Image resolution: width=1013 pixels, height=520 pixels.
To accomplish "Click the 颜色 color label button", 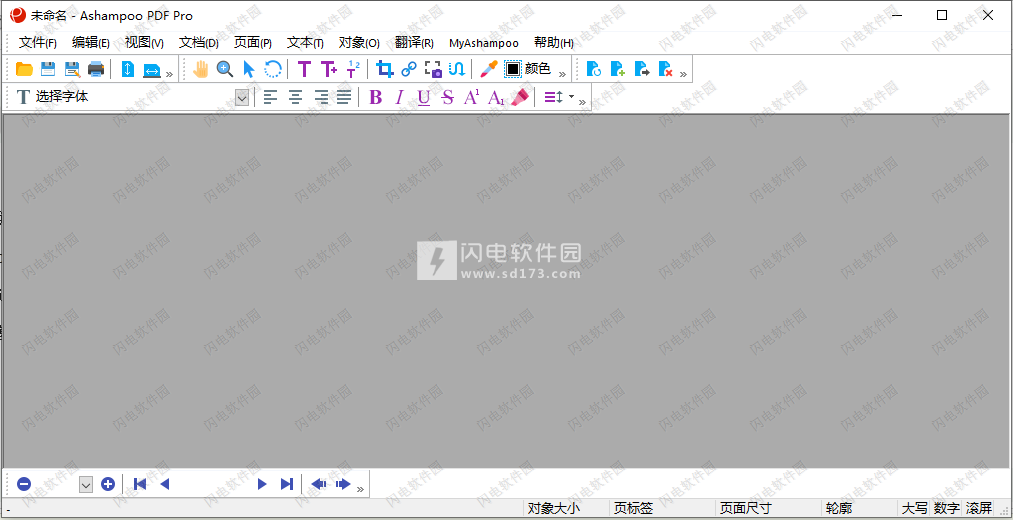I will [x=538, y=69].
